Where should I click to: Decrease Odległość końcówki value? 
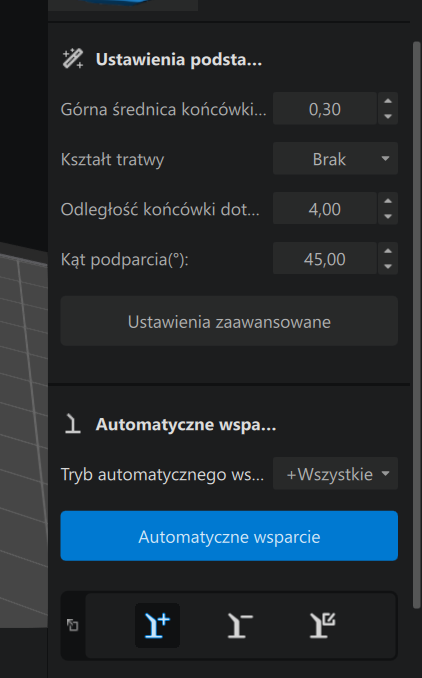click(388, 216)
